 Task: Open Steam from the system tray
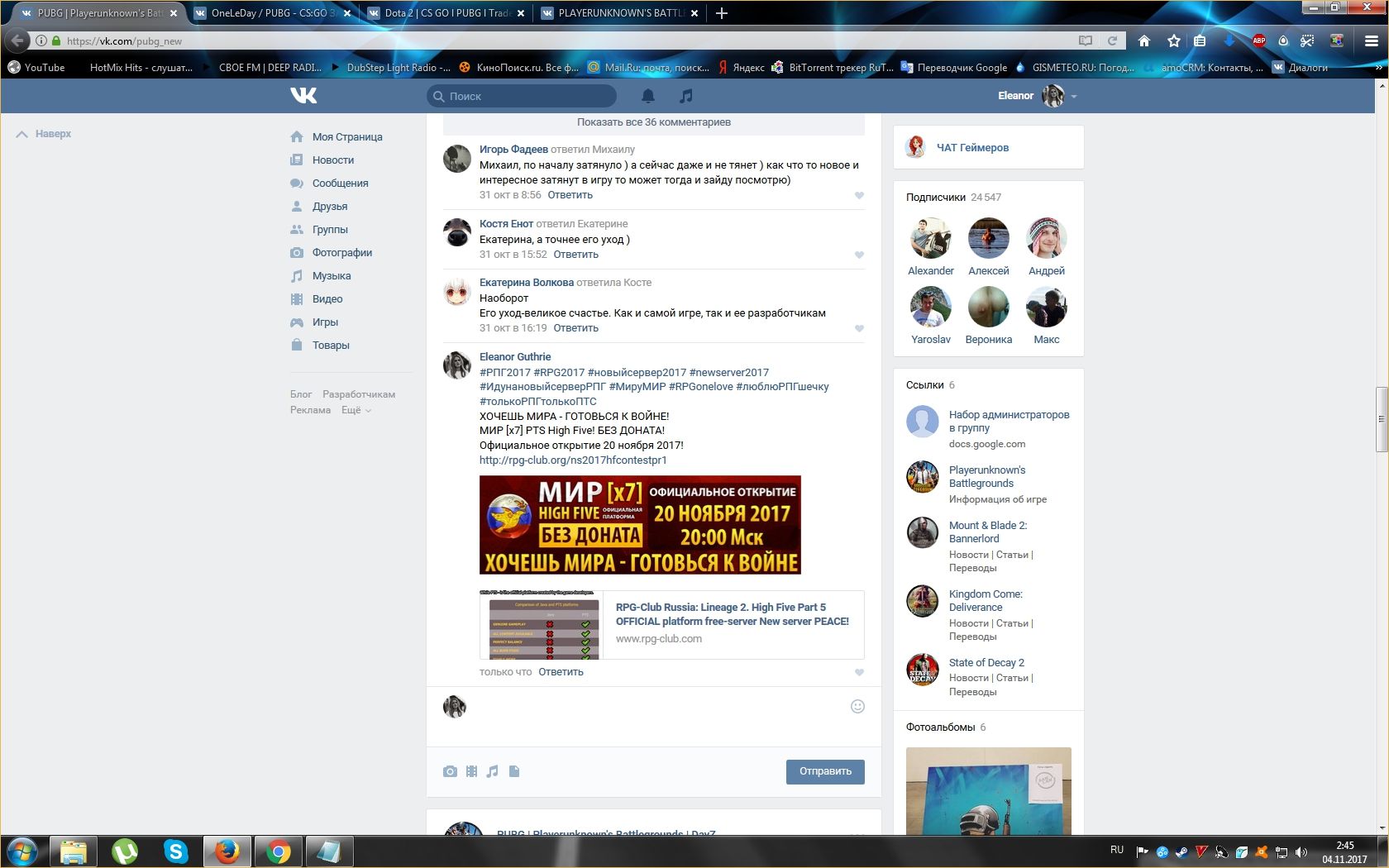point(1181,851)
